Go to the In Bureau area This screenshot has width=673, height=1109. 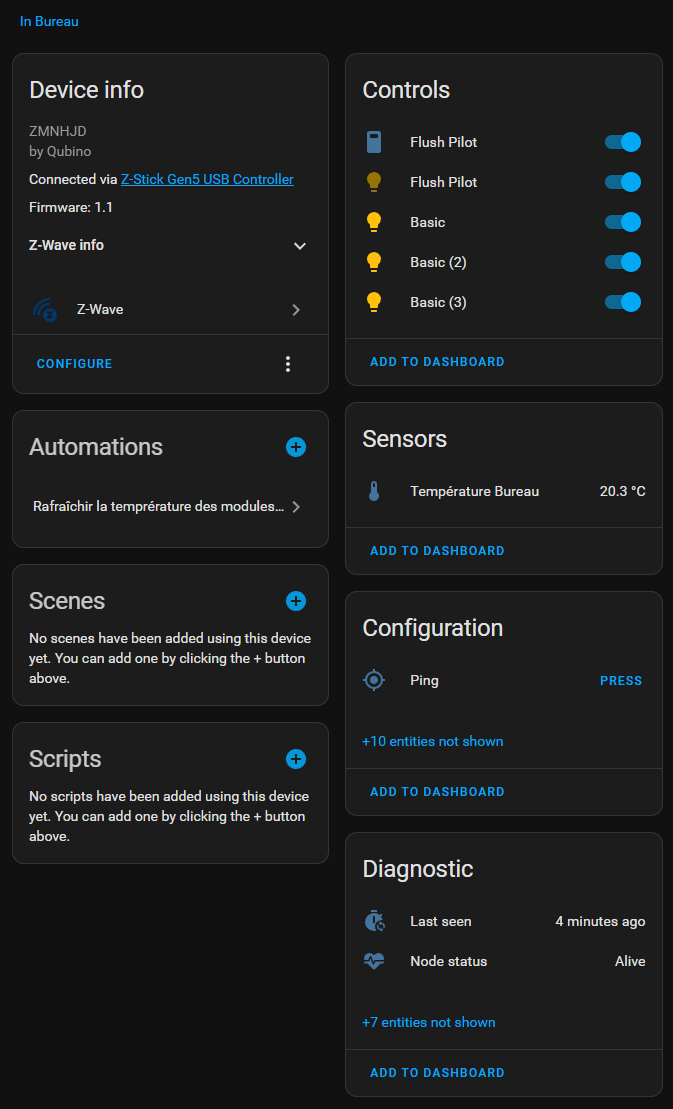tap(49, 21)
